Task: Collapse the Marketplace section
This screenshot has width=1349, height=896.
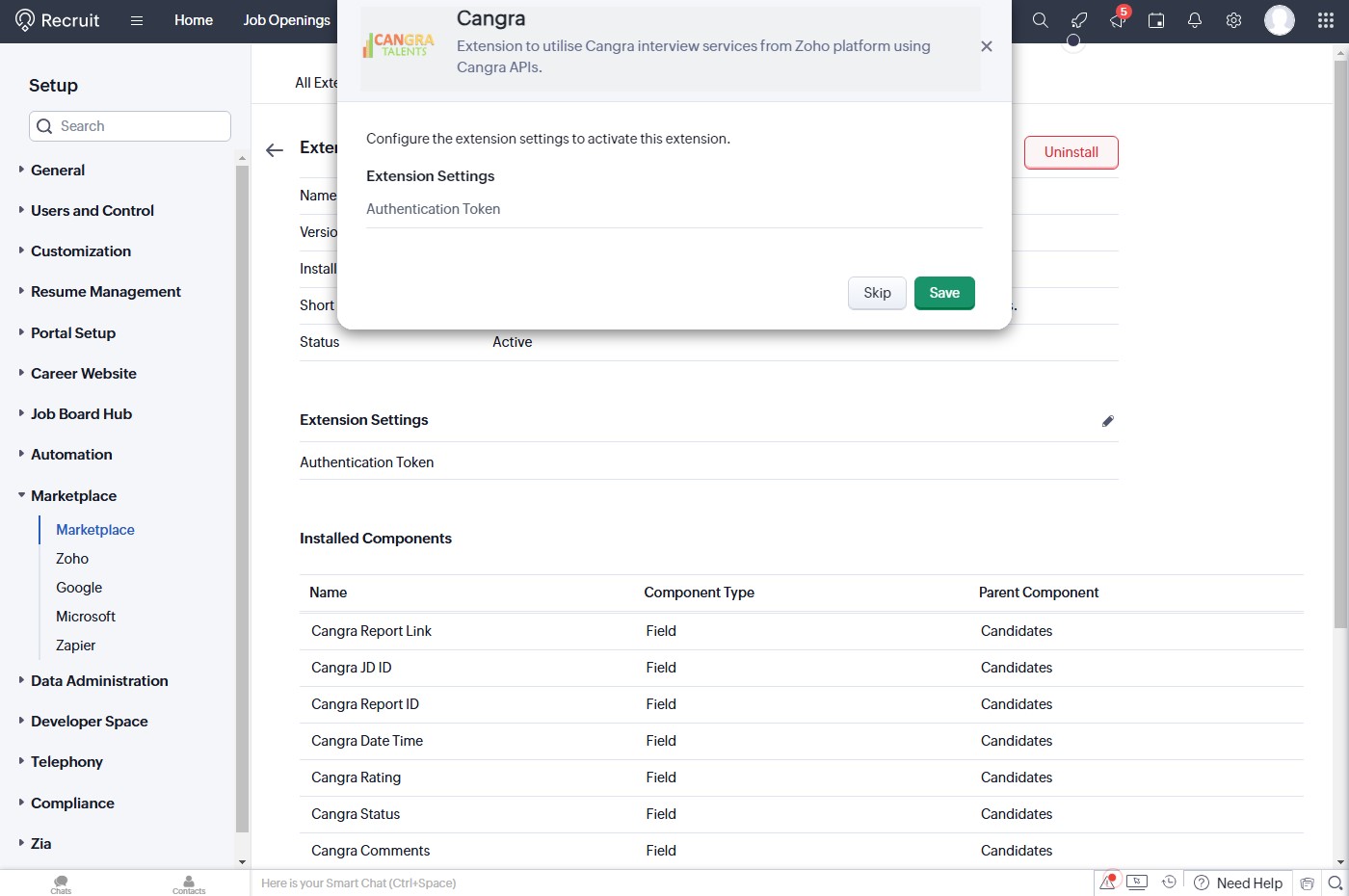Action: coord(73,495)
